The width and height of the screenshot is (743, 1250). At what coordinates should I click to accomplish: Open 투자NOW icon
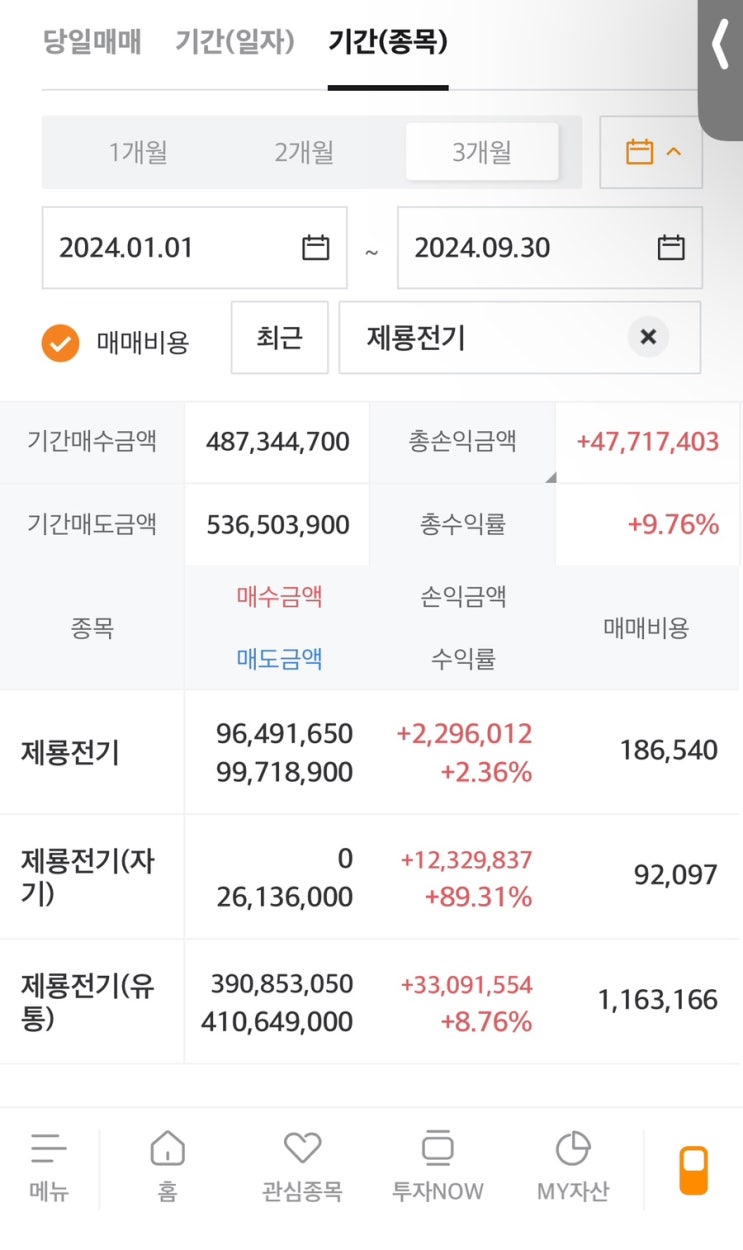pos(437,1149)
